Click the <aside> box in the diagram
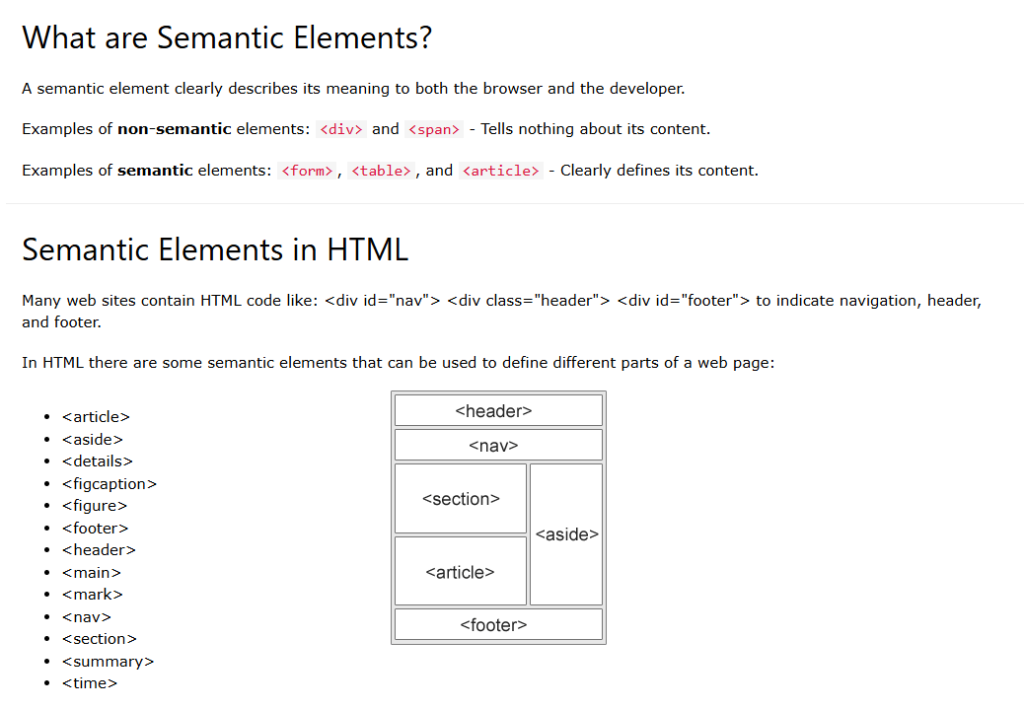The image size is (1024, 709). pyautogui.click(x=566, y=535)
